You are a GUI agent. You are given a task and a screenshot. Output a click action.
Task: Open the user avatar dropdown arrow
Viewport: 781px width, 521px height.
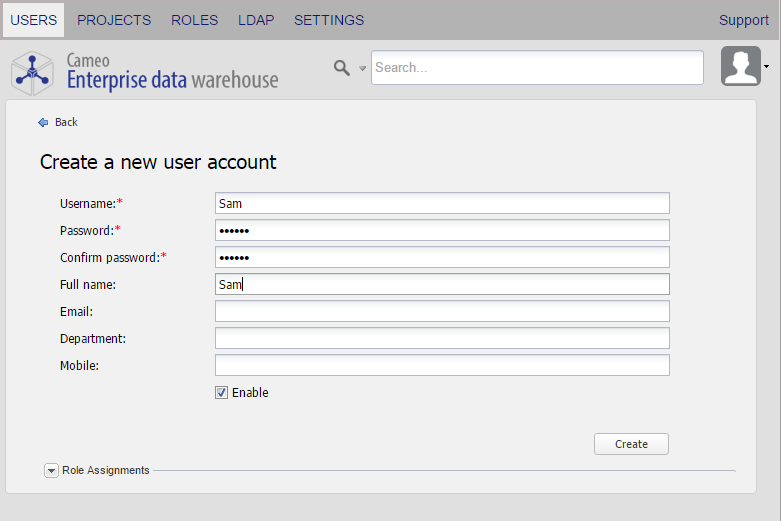coord(767,67)
